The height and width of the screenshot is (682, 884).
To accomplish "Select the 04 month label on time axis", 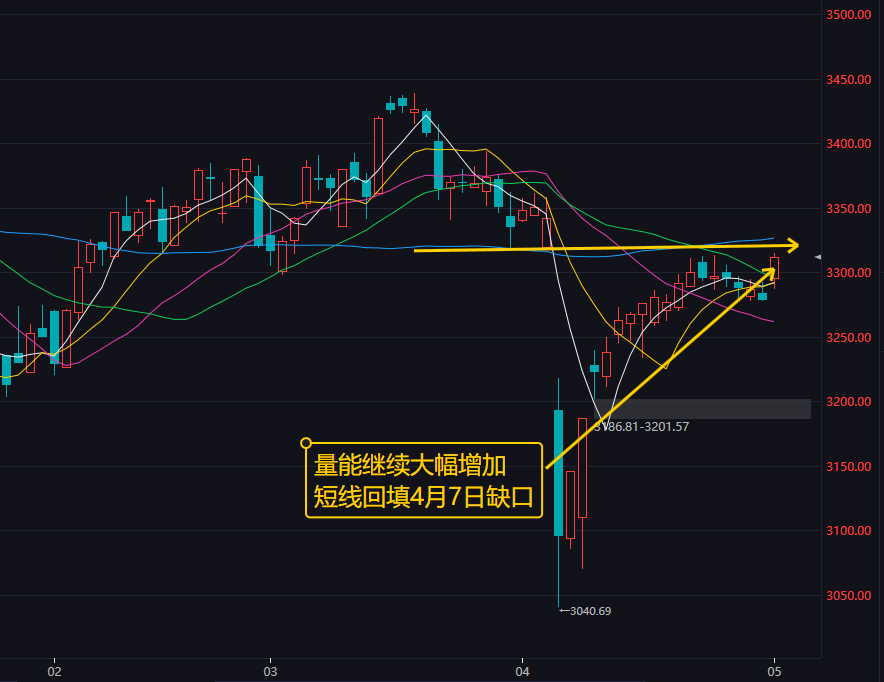I will click(522, 671).
